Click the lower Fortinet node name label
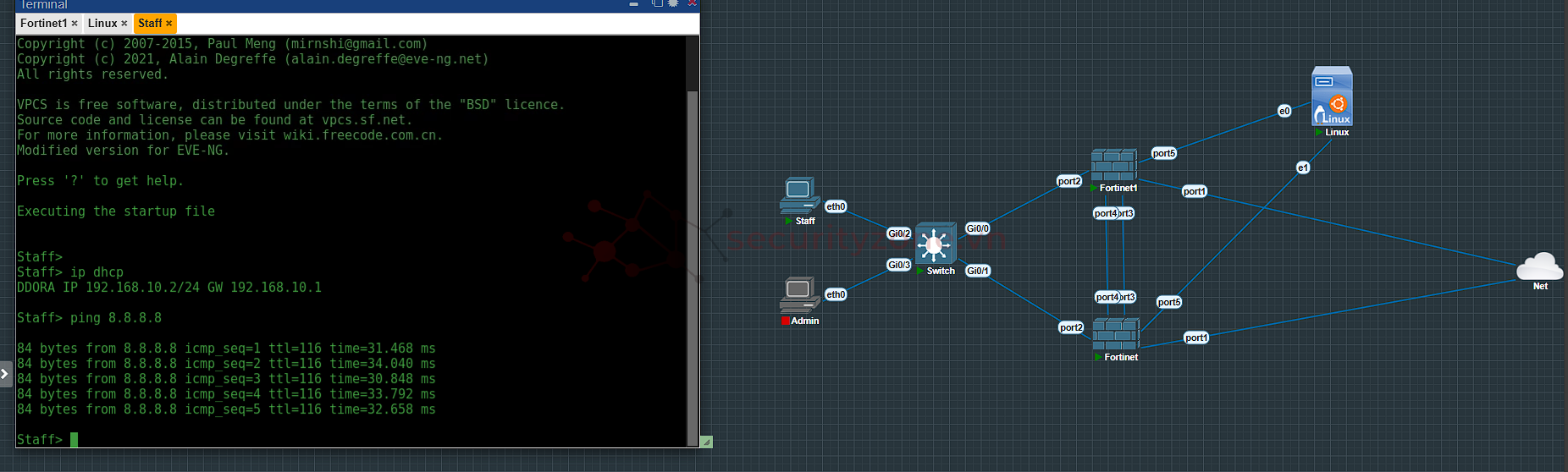The height and width of the screenshot is (472, 1568). click(1121, 357)
